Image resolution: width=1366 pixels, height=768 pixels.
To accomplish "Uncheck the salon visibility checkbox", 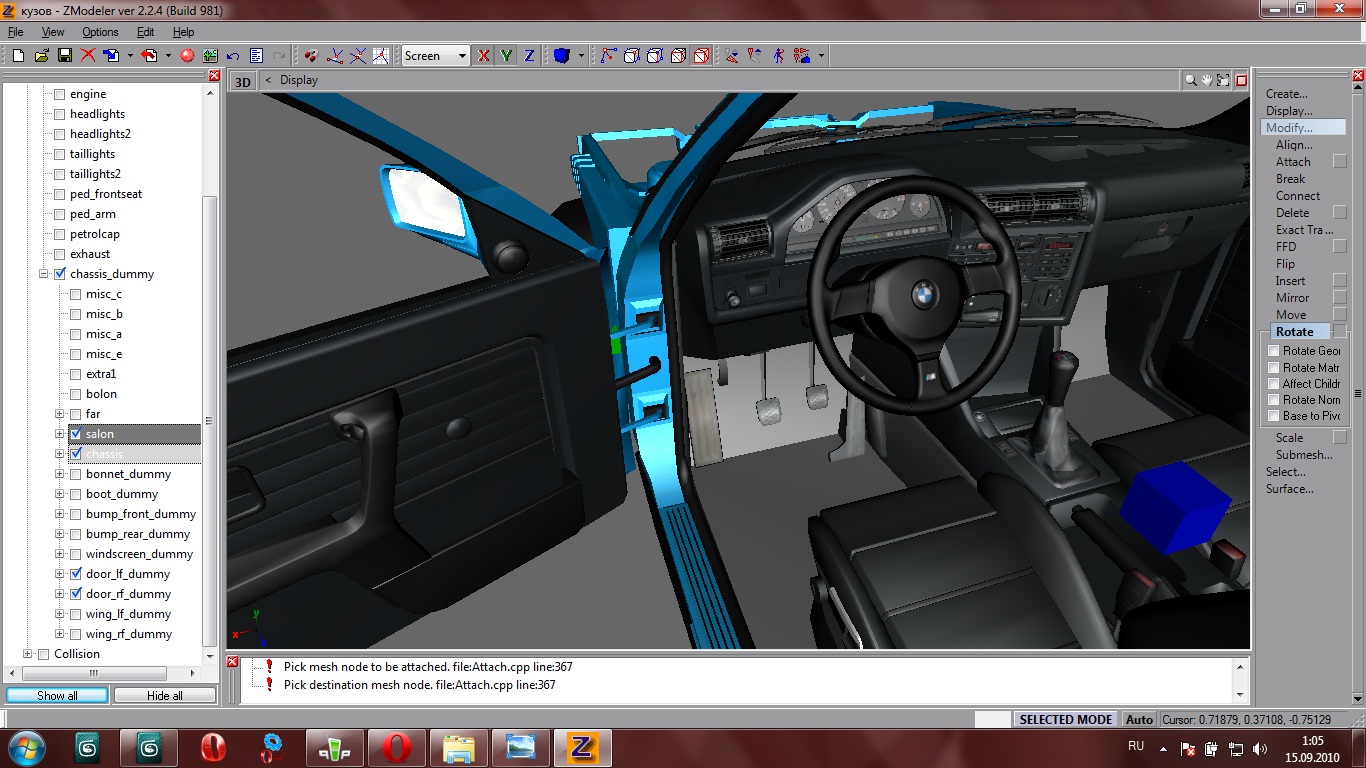I will point(75,434).
